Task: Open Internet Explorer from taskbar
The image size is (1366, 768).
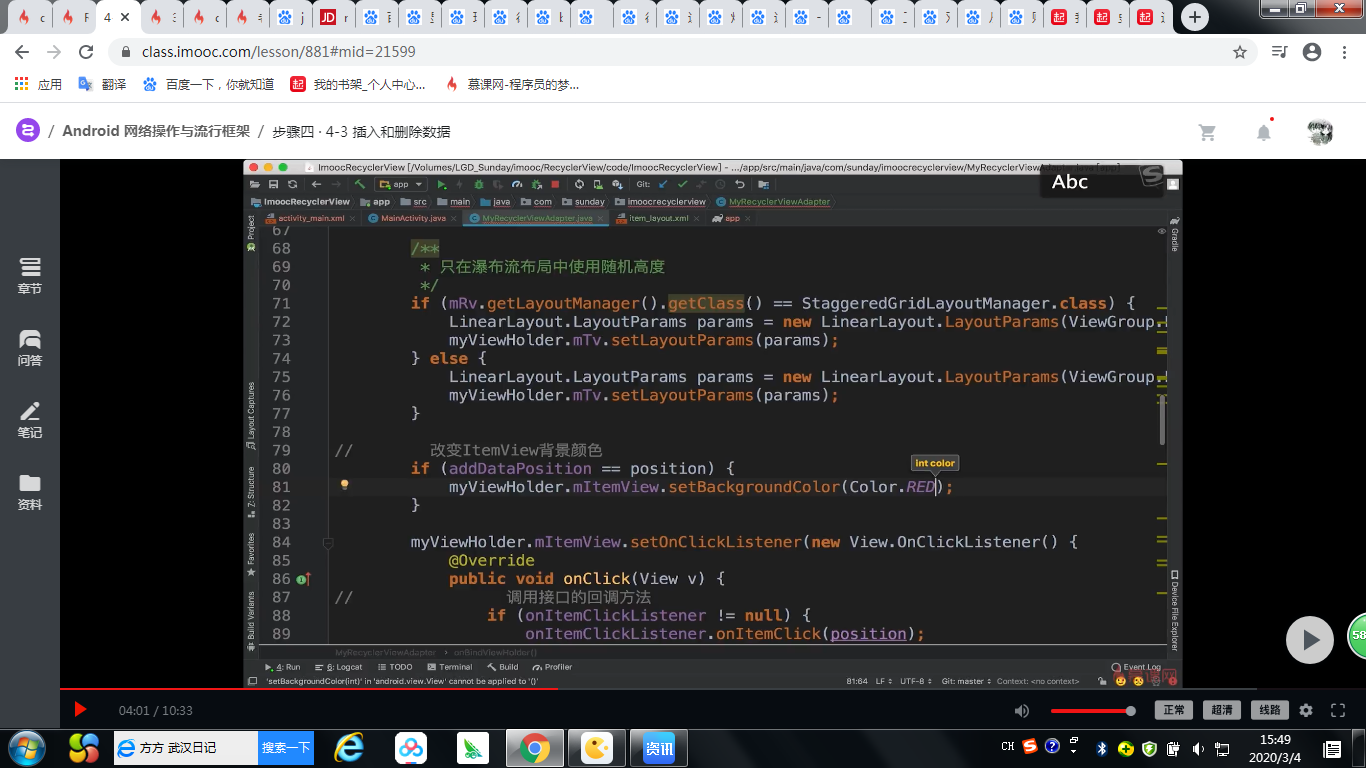Action: 349,747
